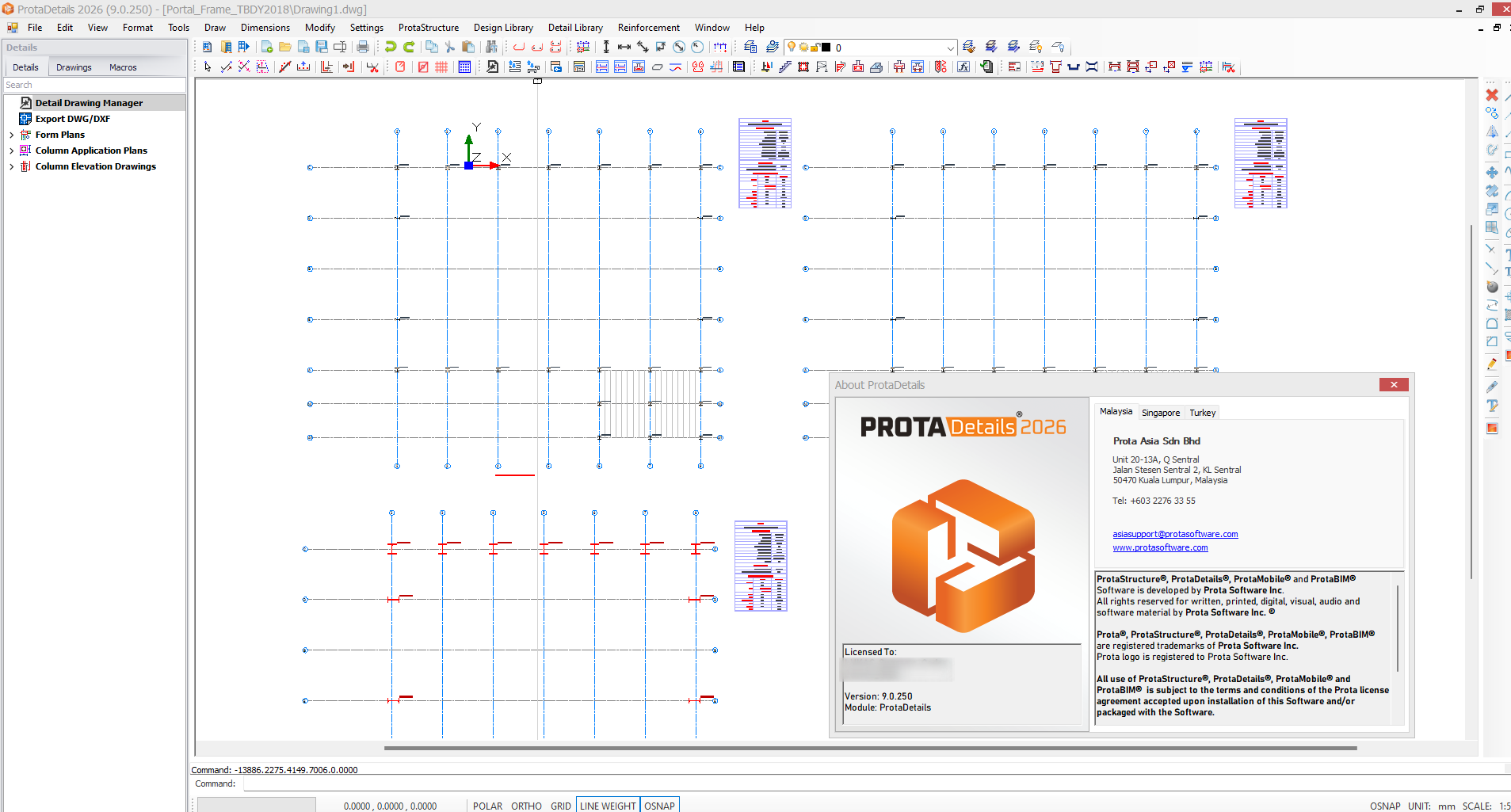This screenshot has height=812, width=1511.
Task: Click the Find binoculars icon
Action: click(x=491, y=47)
